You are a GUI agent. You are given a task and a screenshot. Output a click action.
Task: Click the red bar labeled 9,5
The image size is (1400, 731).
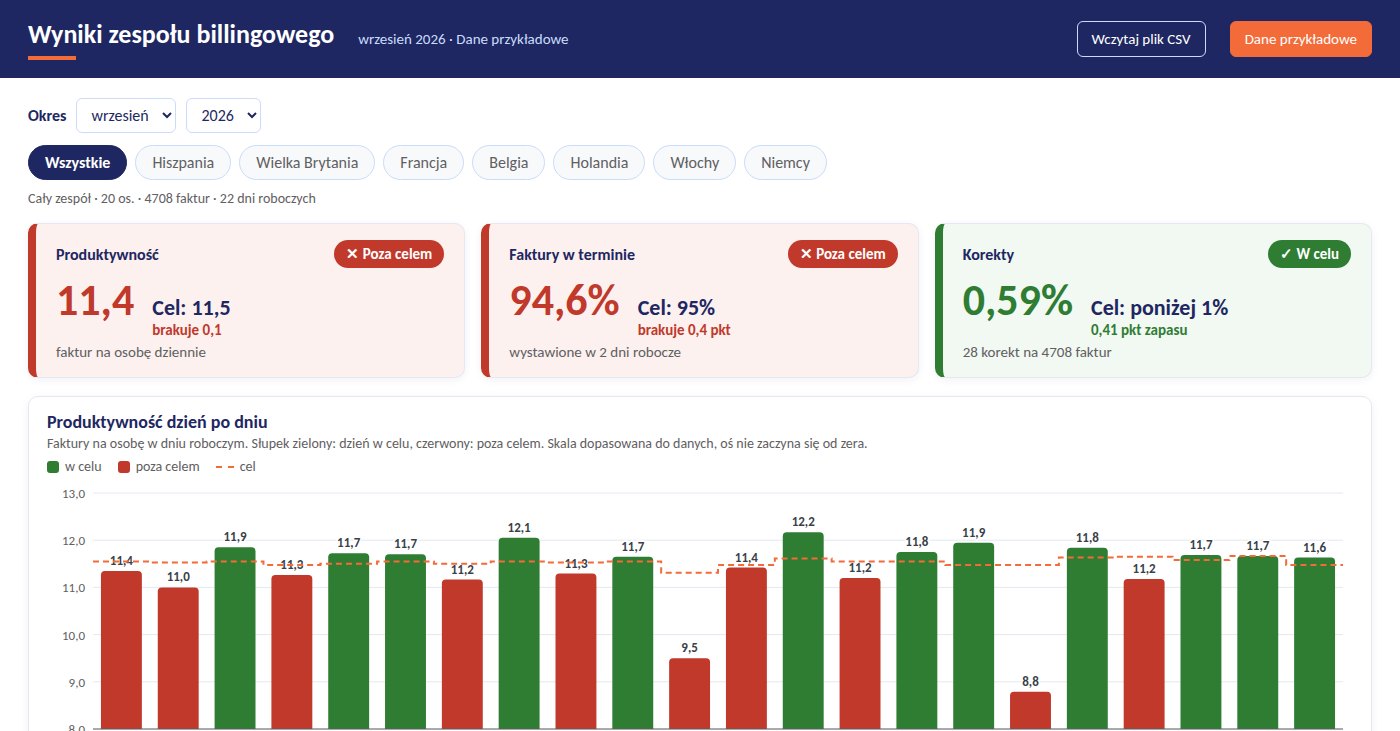(x=689, y=693)
